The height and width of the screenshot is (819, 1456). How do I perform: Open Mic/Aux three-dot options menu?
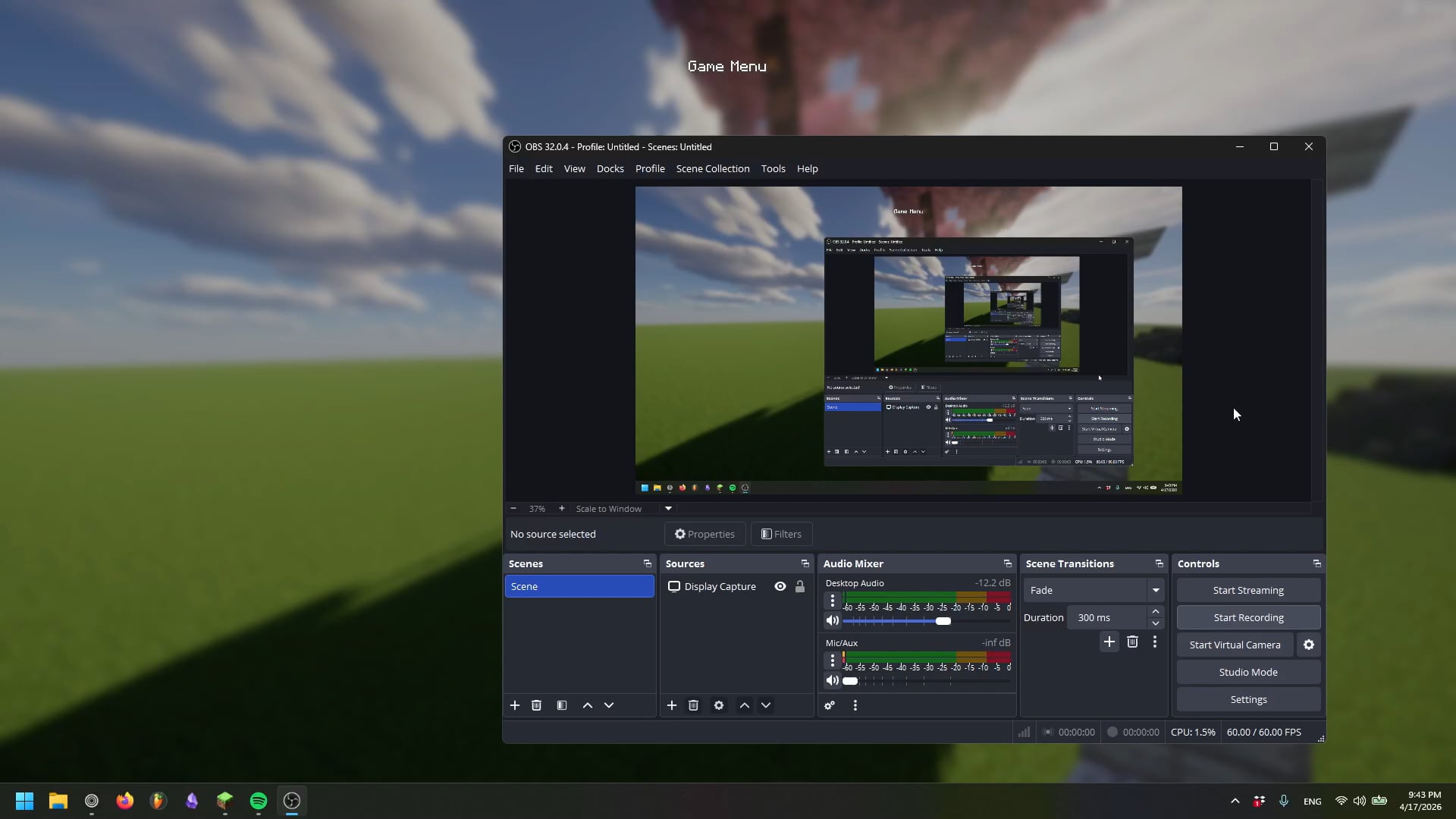833,661
